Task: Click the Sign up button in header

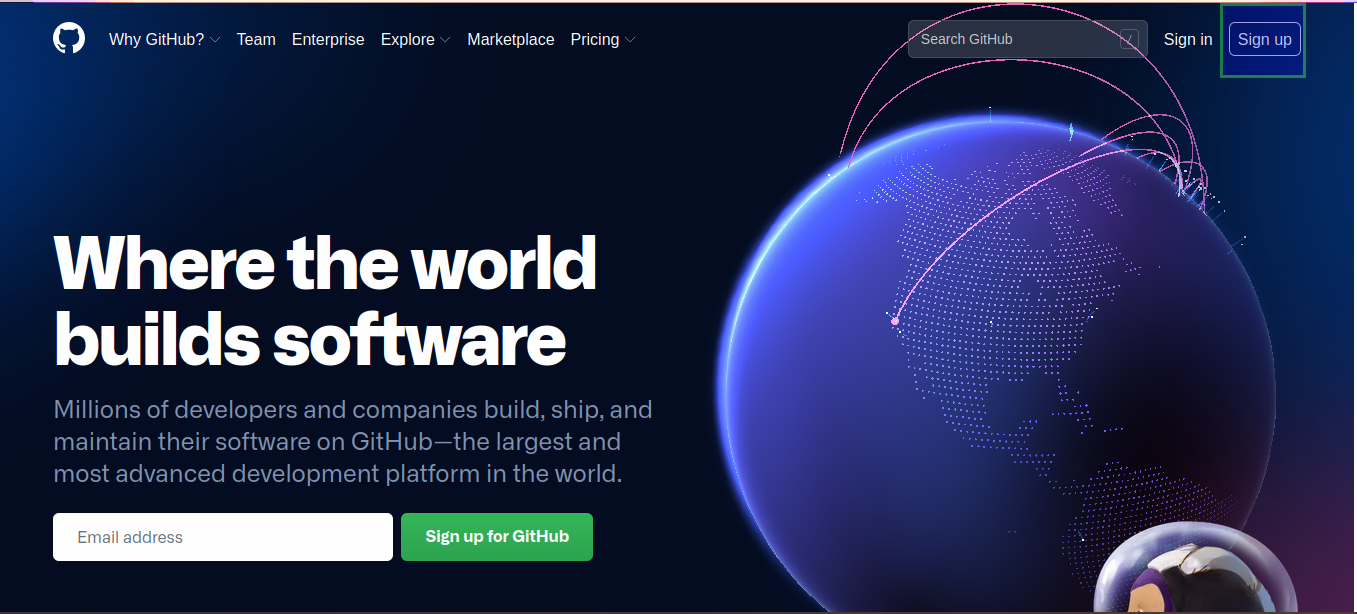Action: pos(1265,40)
